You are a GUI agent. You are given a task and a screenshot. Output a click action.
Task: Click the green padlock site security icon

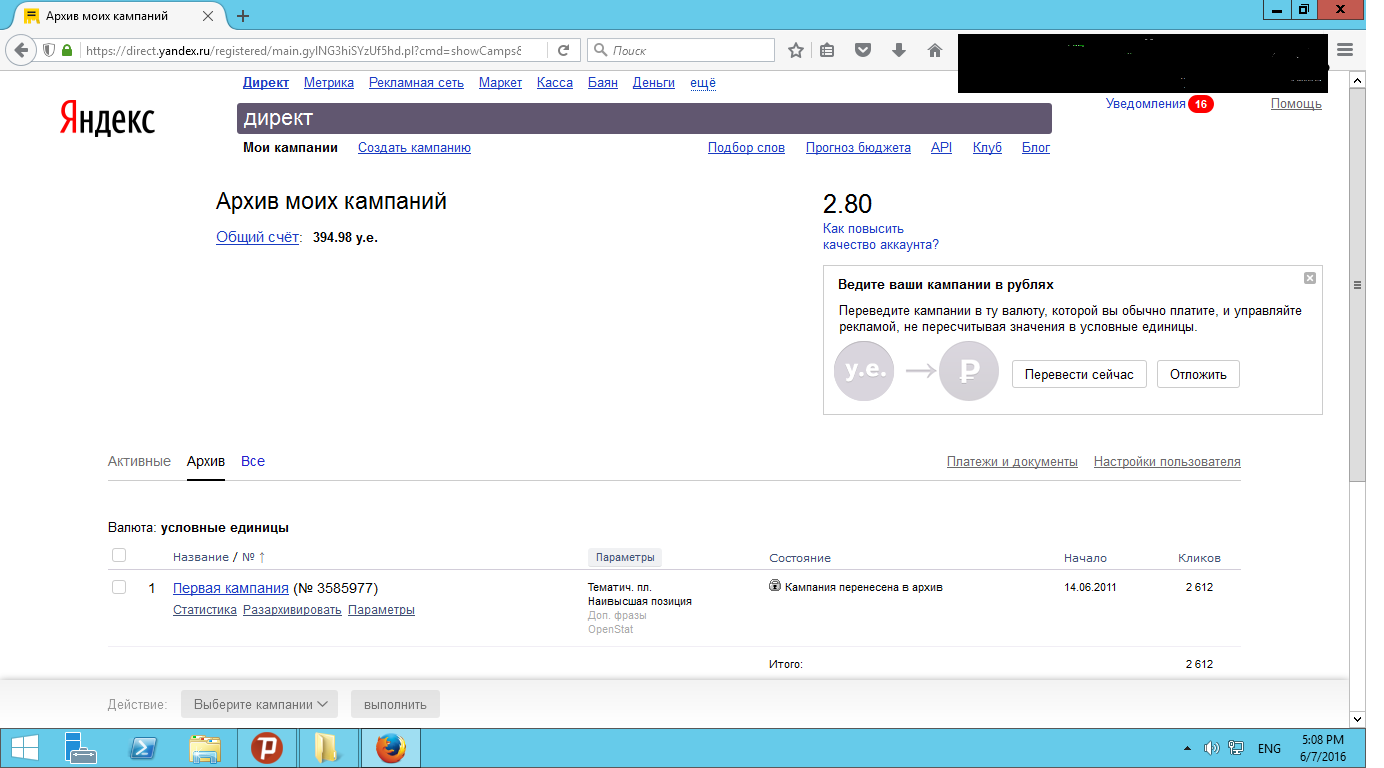[x=67, y=50]
